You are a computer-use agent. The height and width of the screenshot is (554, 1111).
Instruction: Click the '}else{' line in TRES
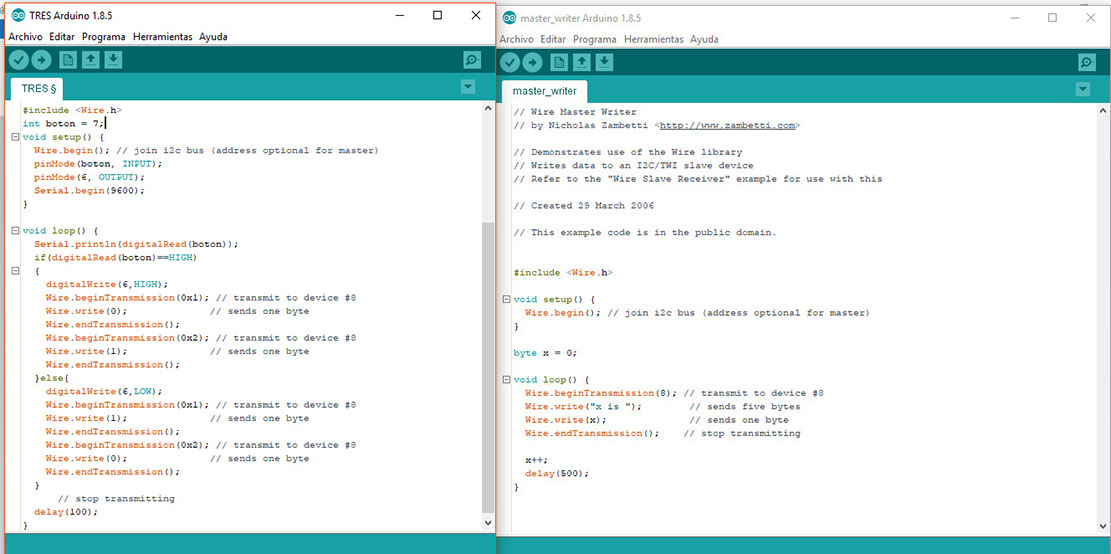pos(51,378)
